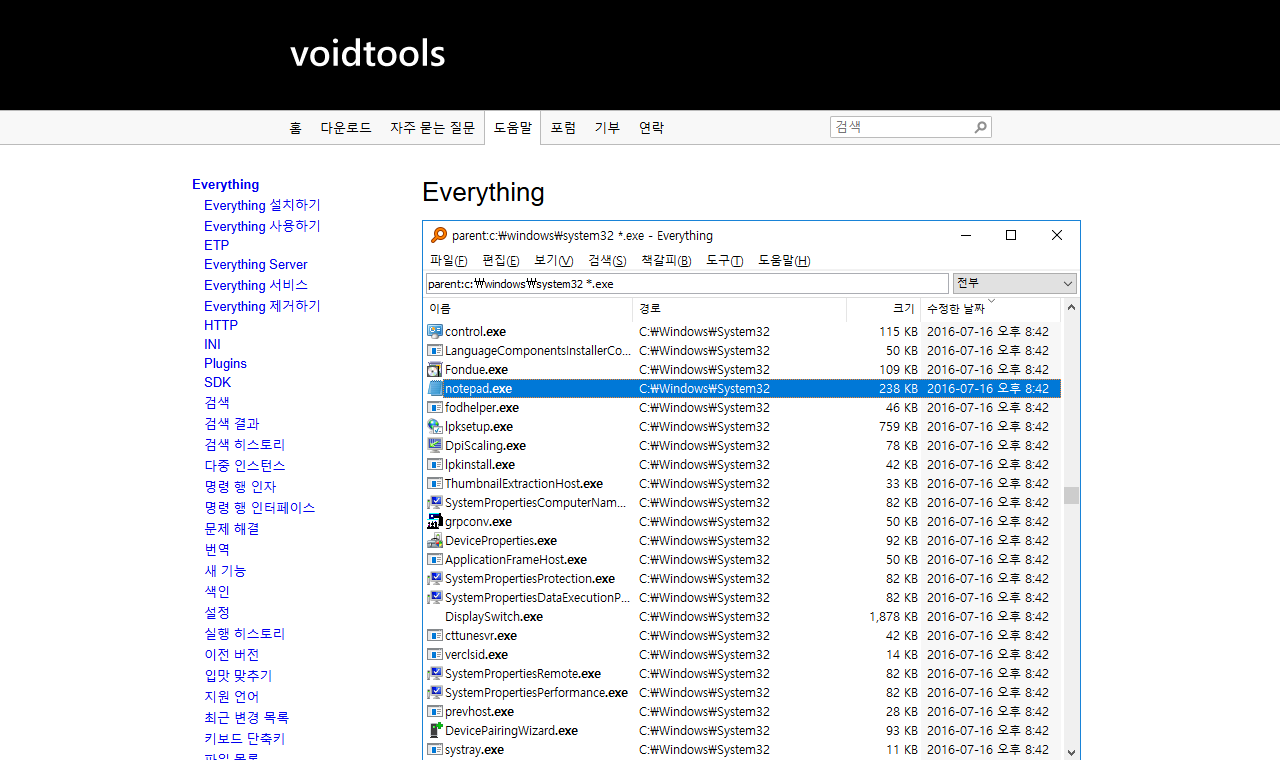1280x760 pixels.
Task: Click the notepad.exe file icon
Action: 435,388
